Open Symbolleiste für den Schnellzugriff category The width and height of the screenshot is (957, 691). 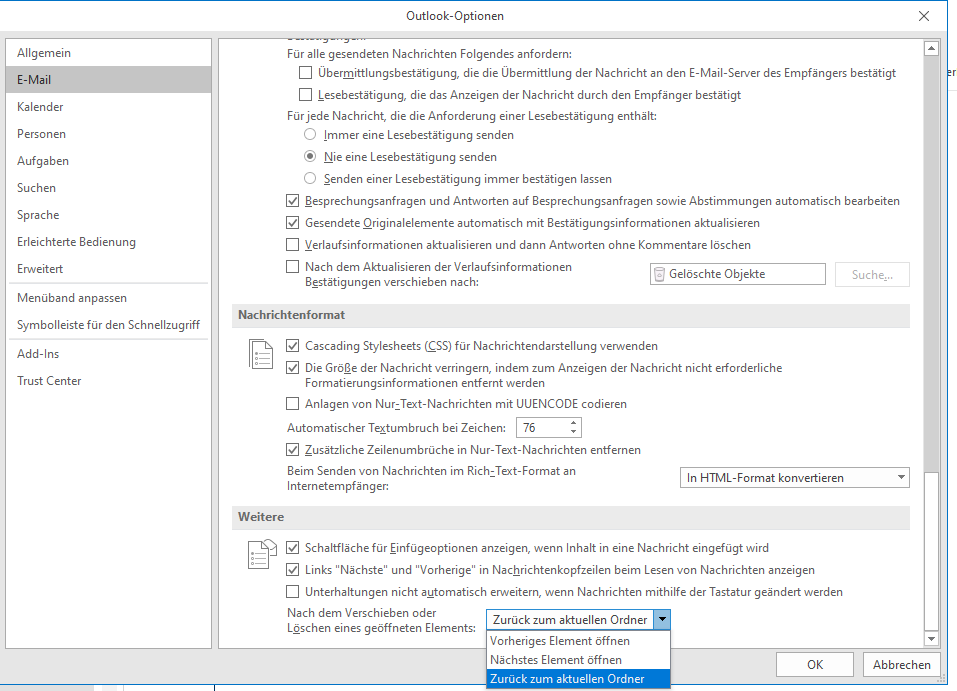109,325
